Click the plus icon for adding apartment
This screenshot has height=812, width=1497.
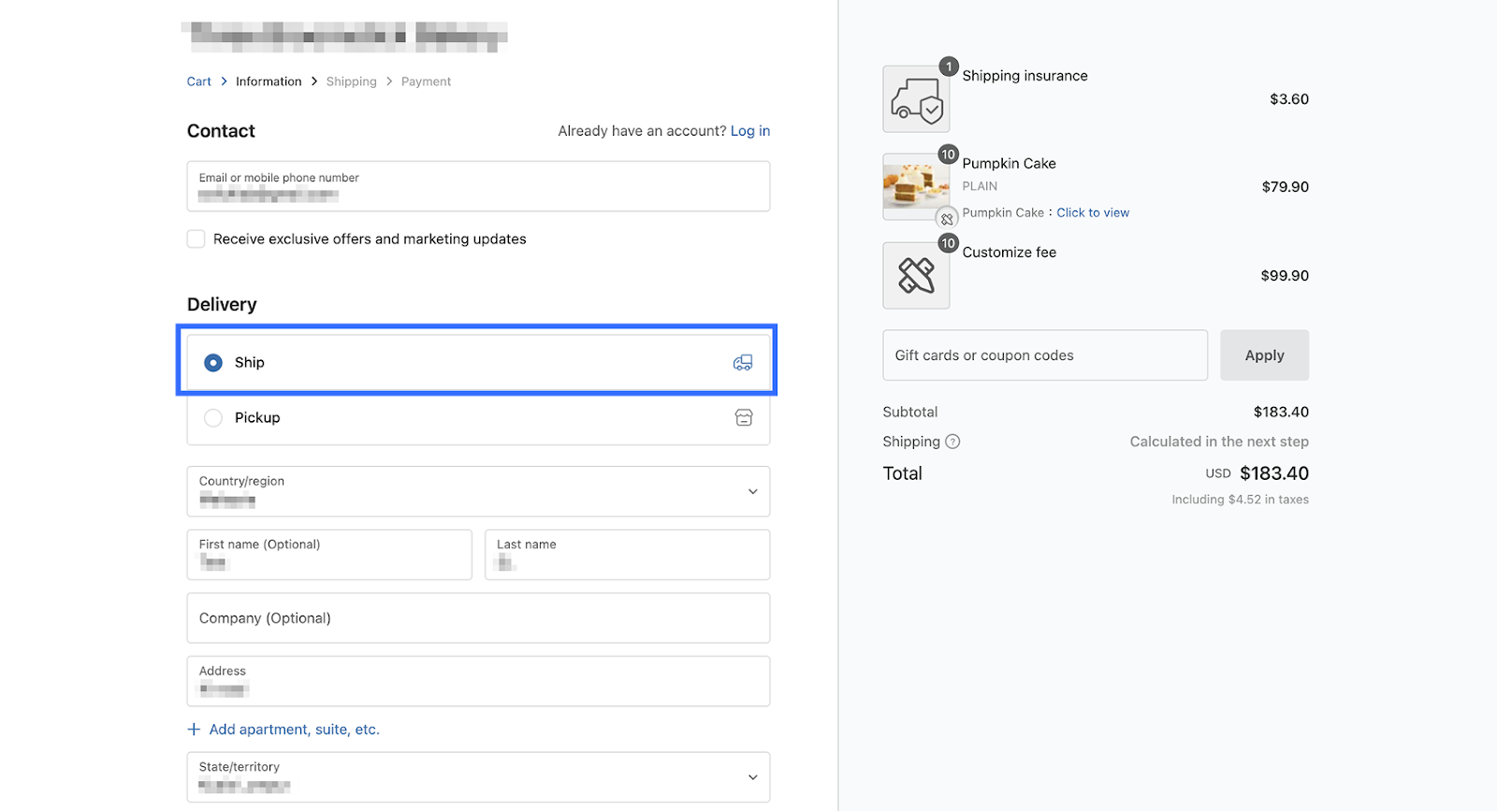(x=194, y=730)
